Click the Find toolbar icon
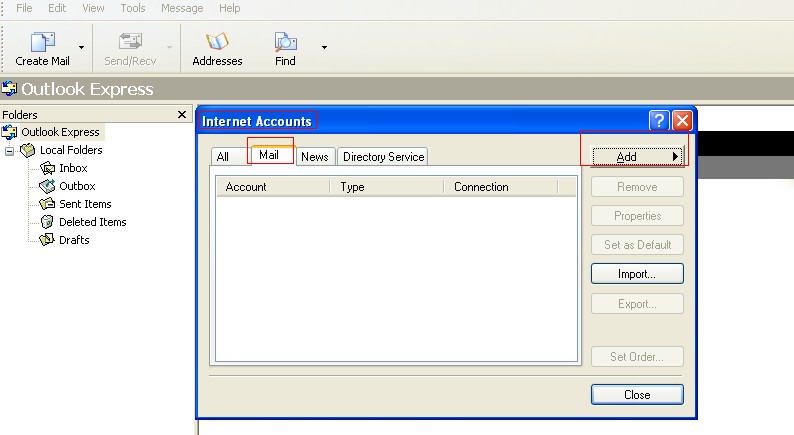This screenshot has width=794, height=435. click(x=285, y=43)
